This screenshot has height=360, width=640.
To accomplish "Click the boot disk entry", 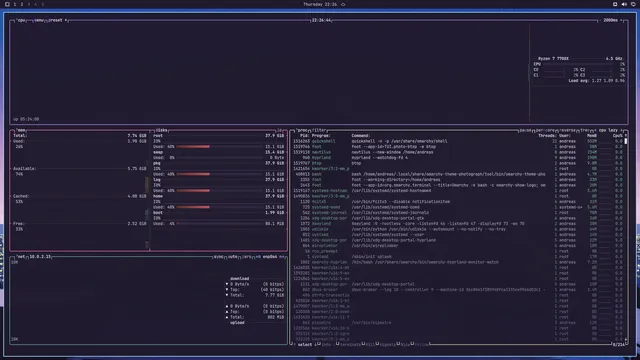I will 218,213.
